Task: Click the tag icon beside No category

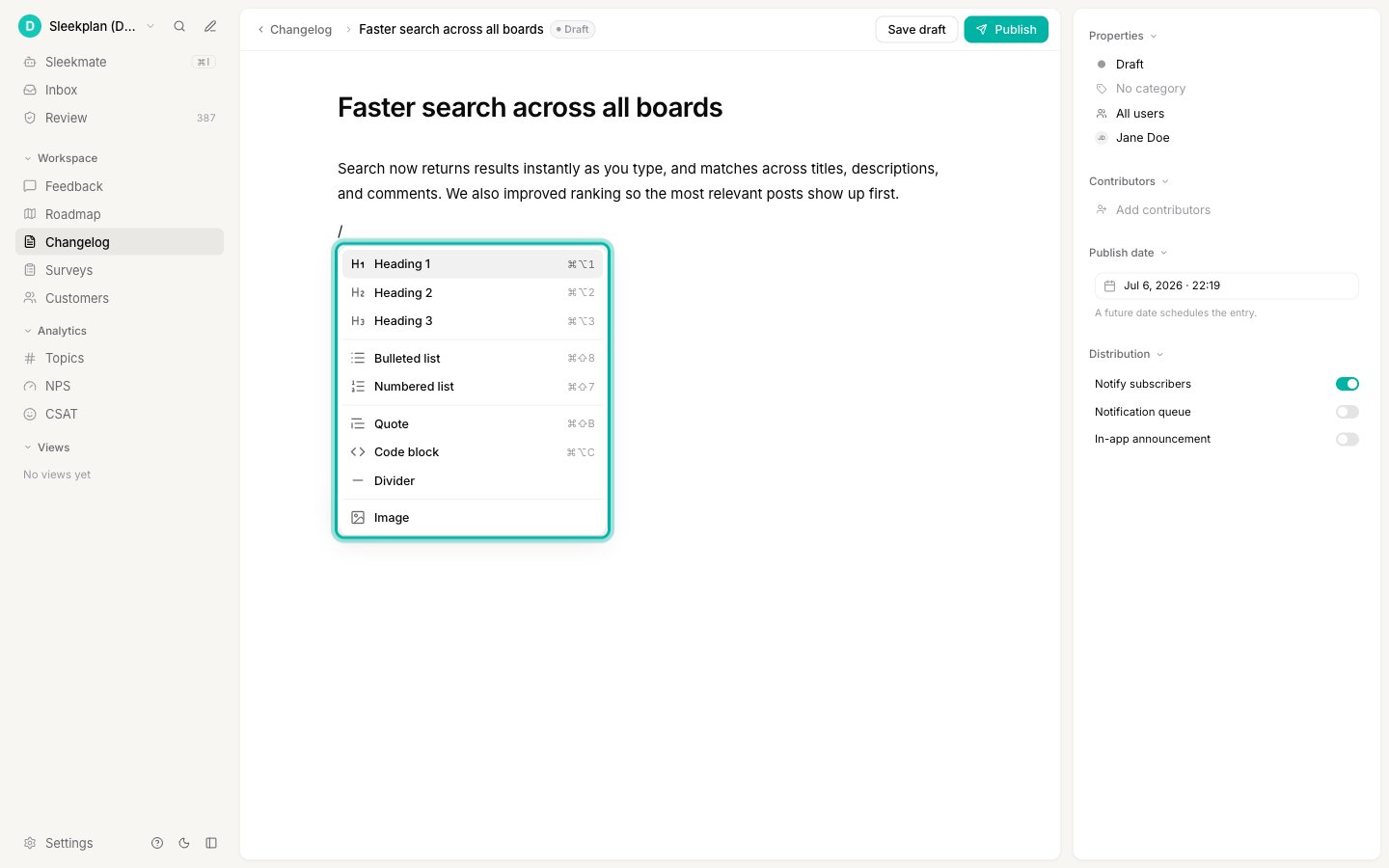Action: click(x=1102, y=89)
